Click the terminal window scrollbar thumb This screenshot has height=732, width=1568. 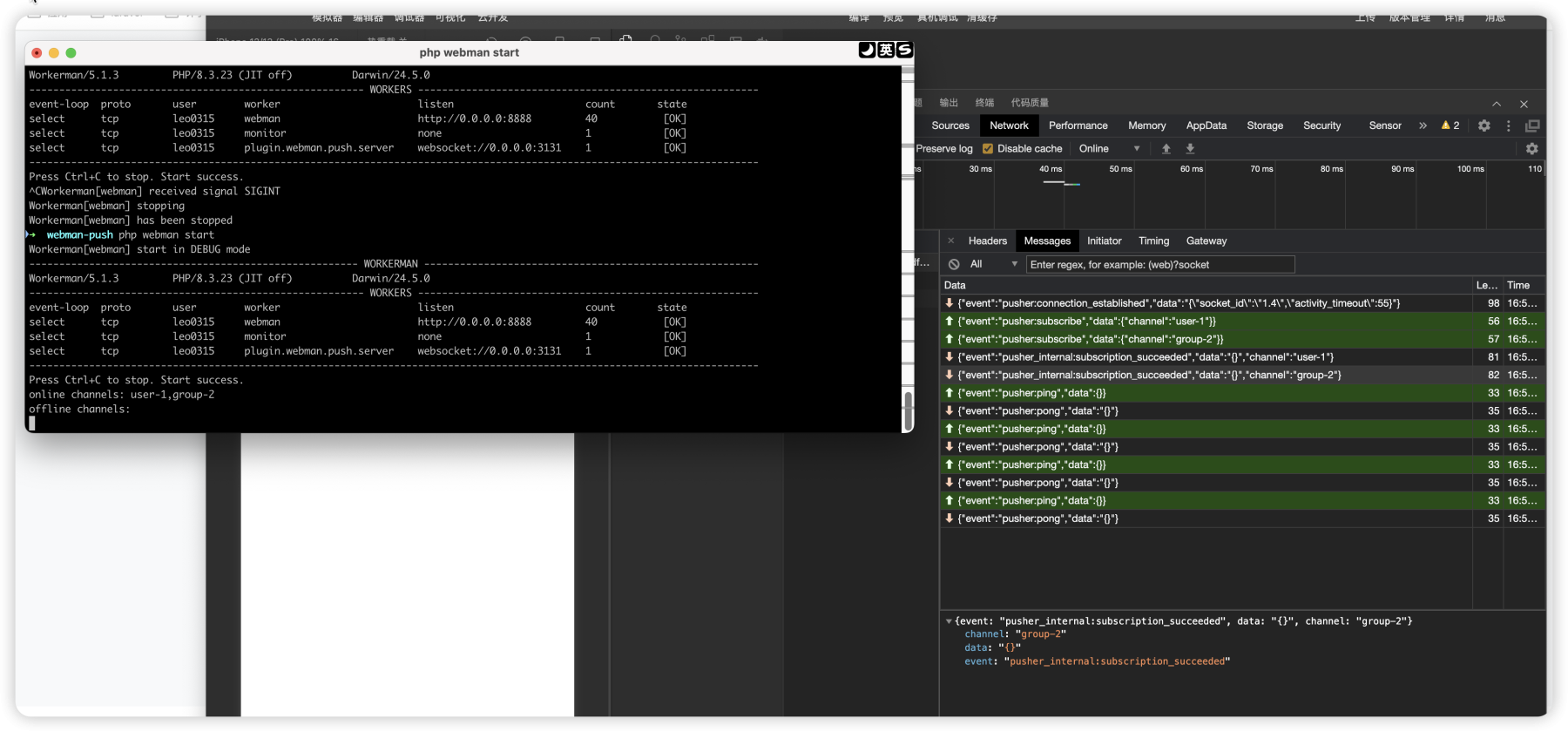coord(908,410)
